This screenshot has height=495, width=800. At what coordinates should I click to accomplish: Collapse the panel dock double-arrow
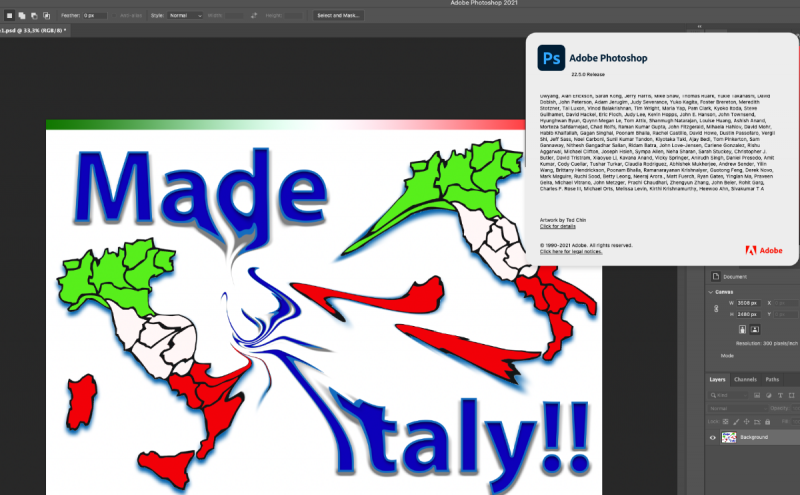click(699, 27)
